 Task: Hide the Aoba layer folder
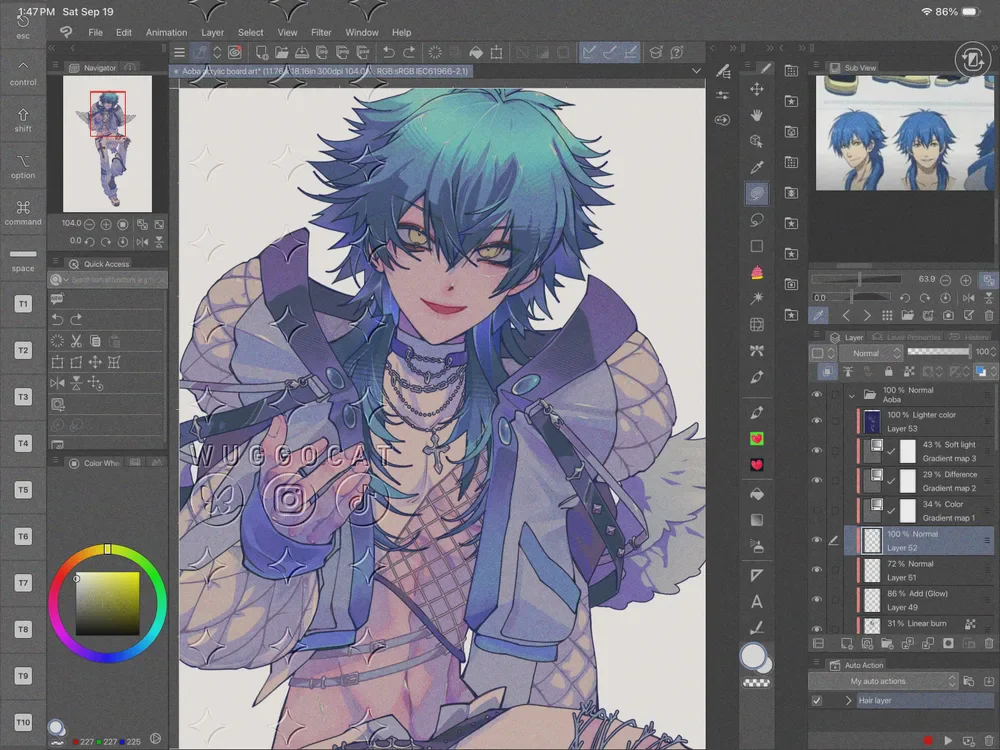click(x=816, y=395)
